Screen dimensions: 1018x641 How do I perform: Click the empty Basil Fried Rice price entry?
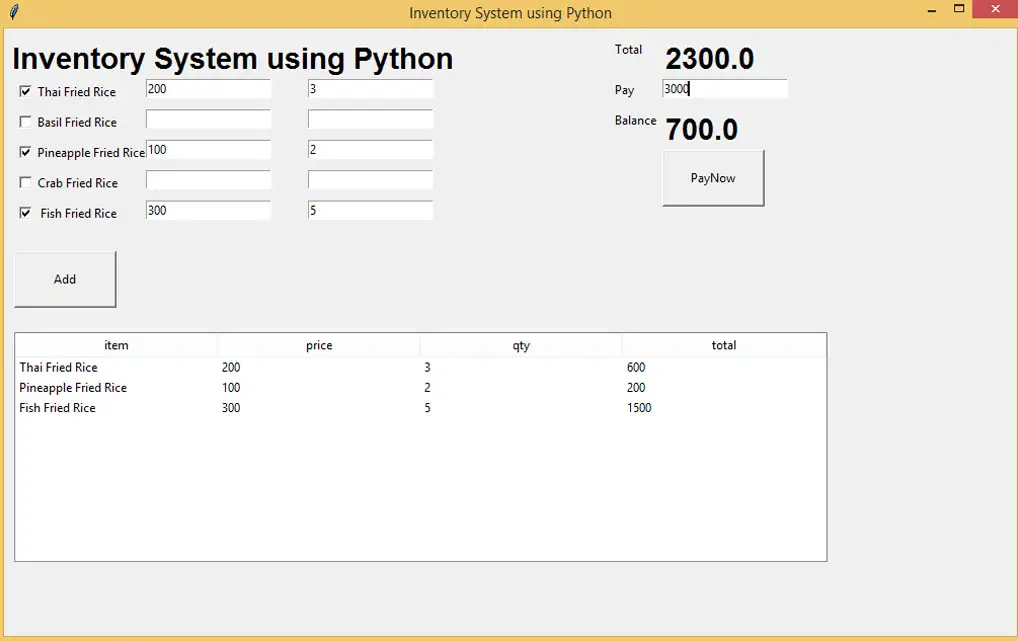(x=207, y=119)
